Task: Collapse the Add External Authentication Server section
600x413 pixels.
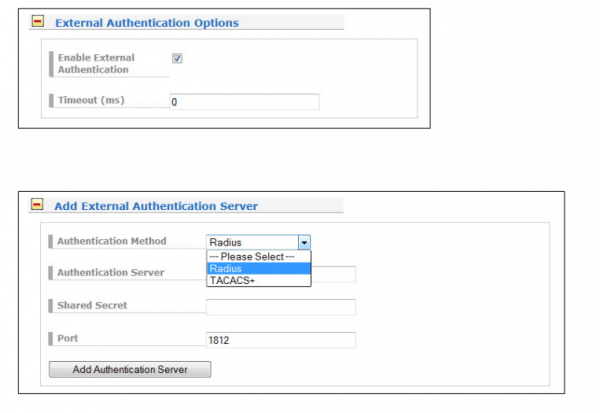Action: coord(37,204)
